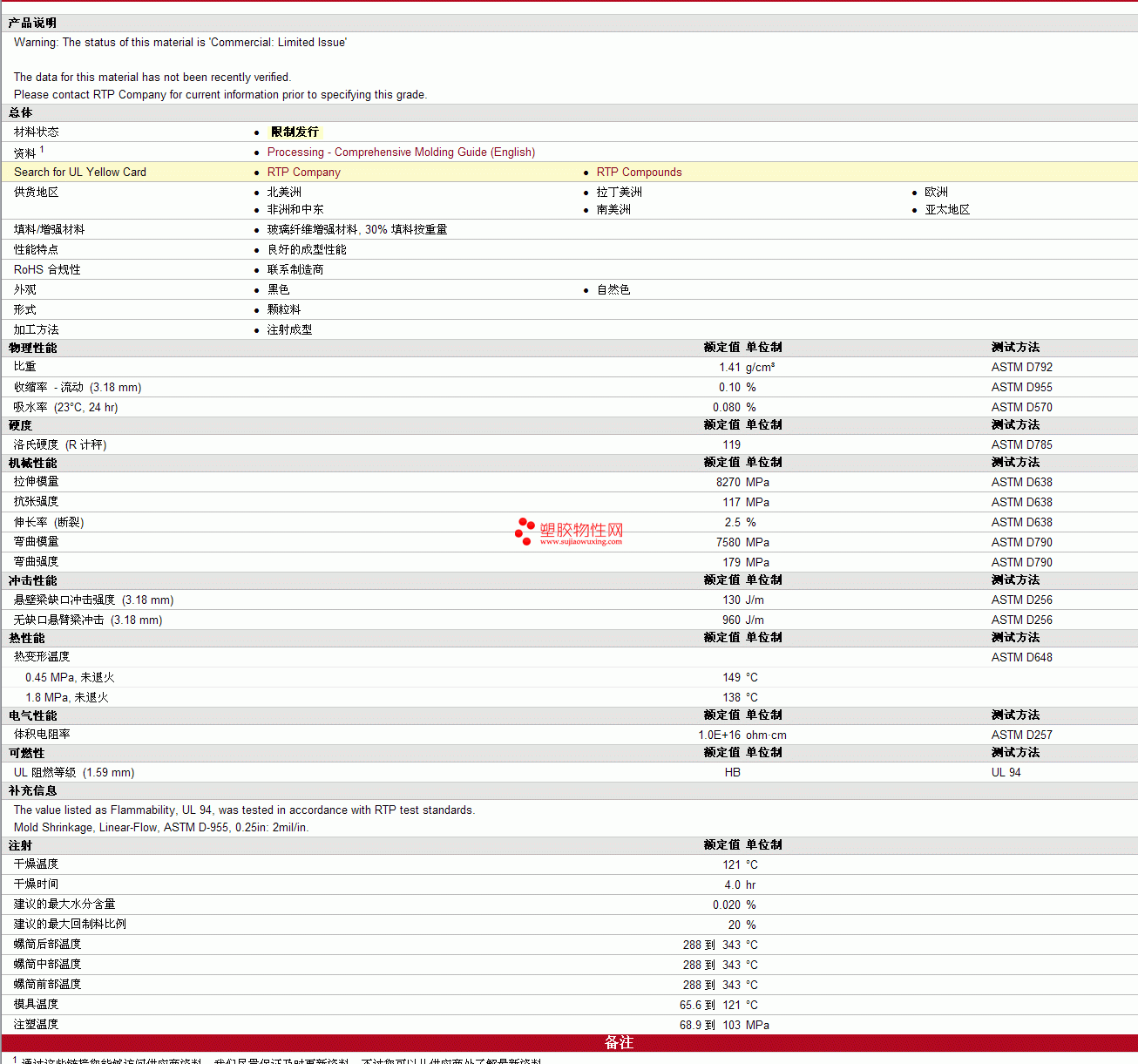Click the 物理性能 section header
Image resolution: width=1138 pixels, height=1064 pixels.
32,348
